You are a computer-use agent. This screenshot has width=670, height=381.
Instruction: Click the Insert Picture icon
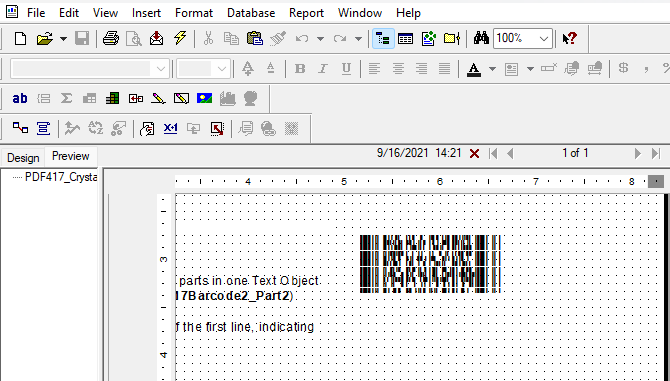[205, 99]
